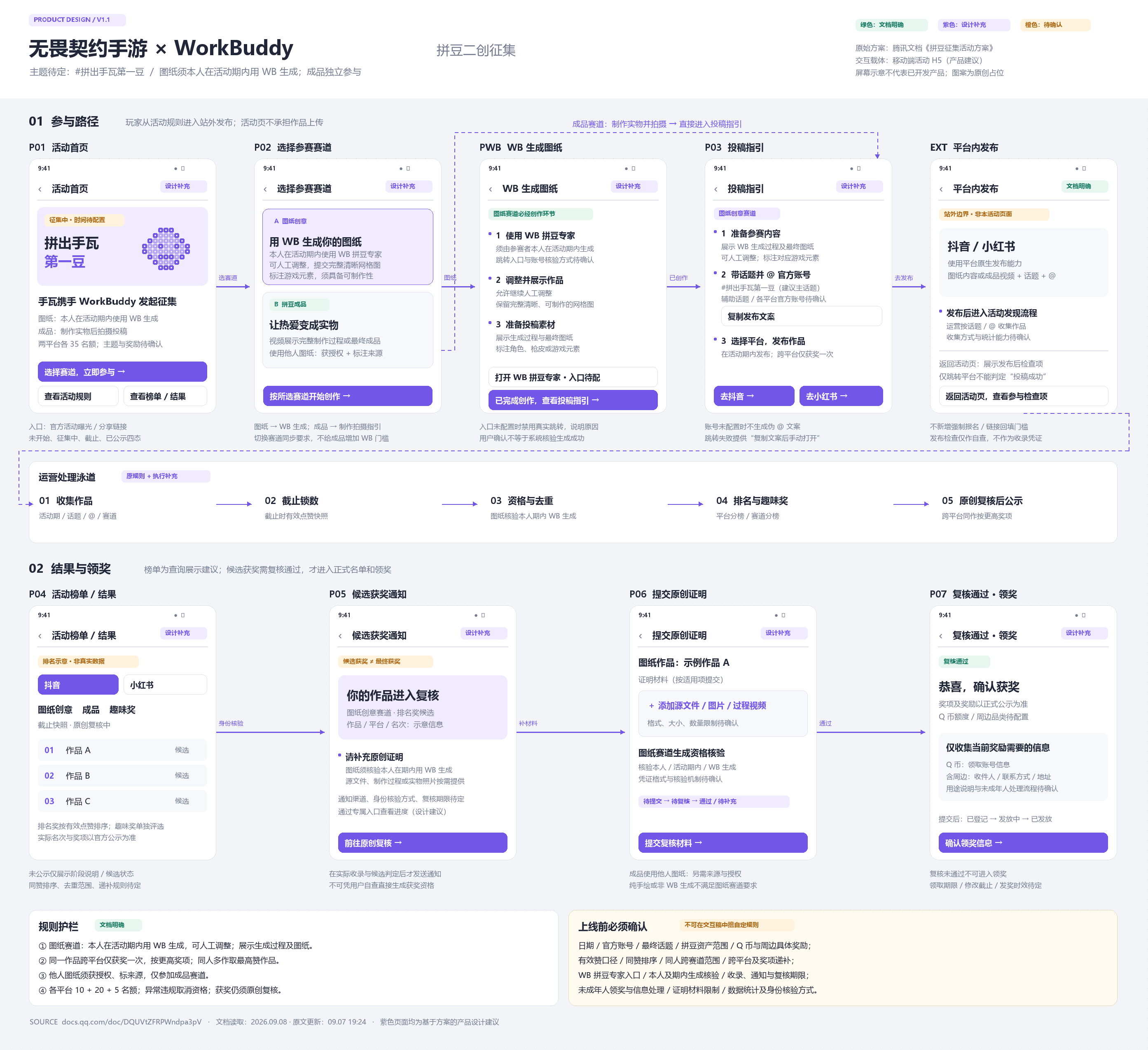
Task: Choose the 用 WB 生成你的图纸 track card
Action: tap(347, 247)
